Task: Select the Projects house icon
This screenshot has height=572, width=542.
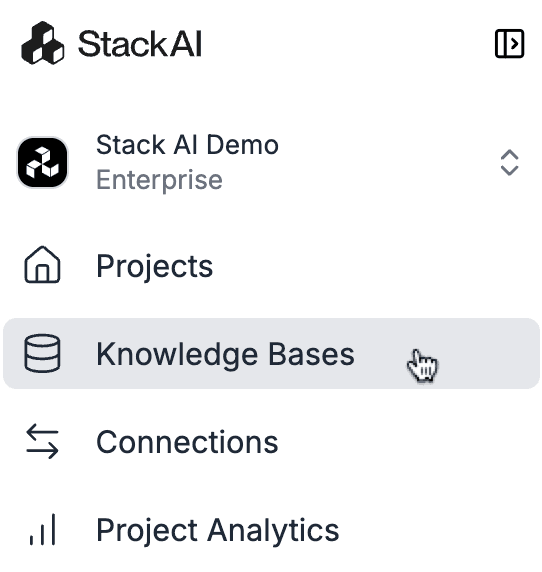Action: point(42,265)
